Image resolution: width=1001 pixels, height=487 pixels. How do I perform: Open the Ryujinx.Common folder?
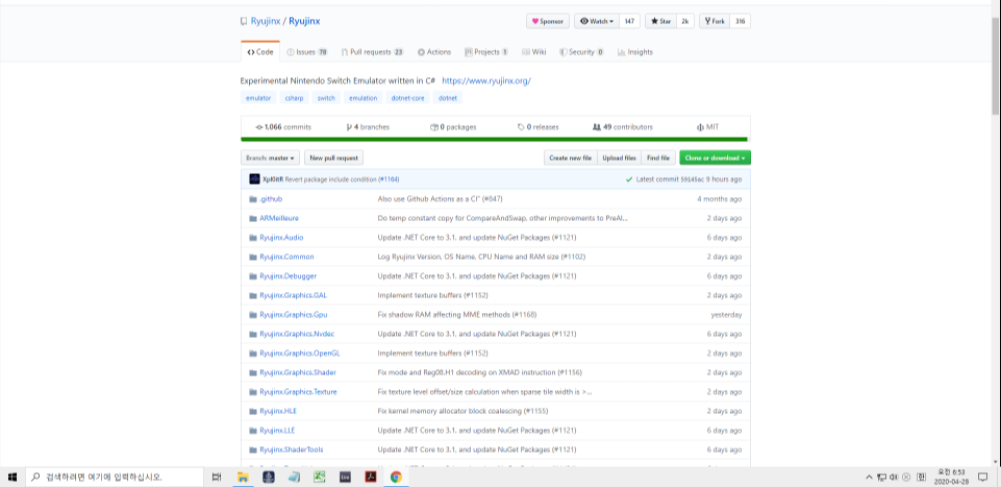point(287,257)
